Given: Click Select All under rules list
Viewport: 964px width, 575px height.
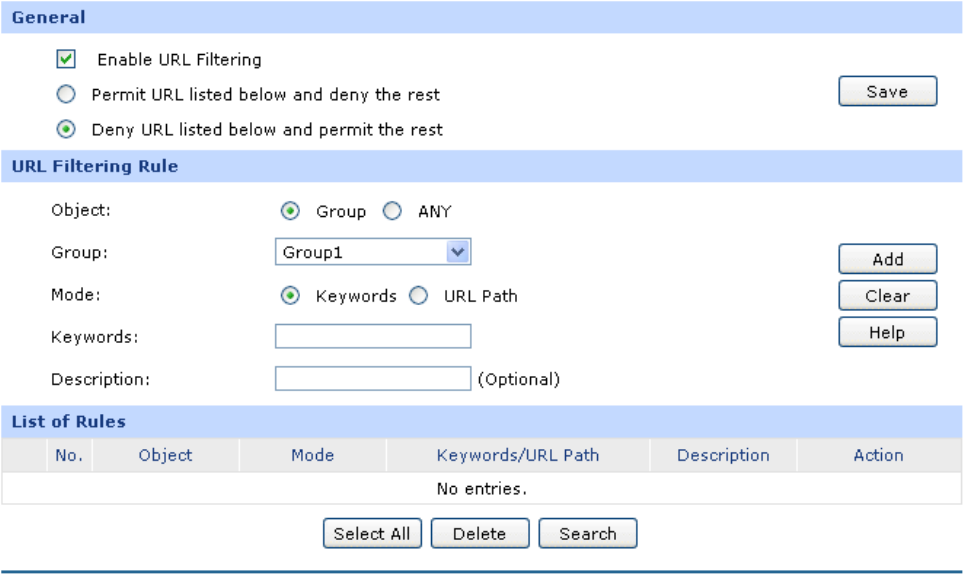Looking at the screenshot, I should (372, 534).
